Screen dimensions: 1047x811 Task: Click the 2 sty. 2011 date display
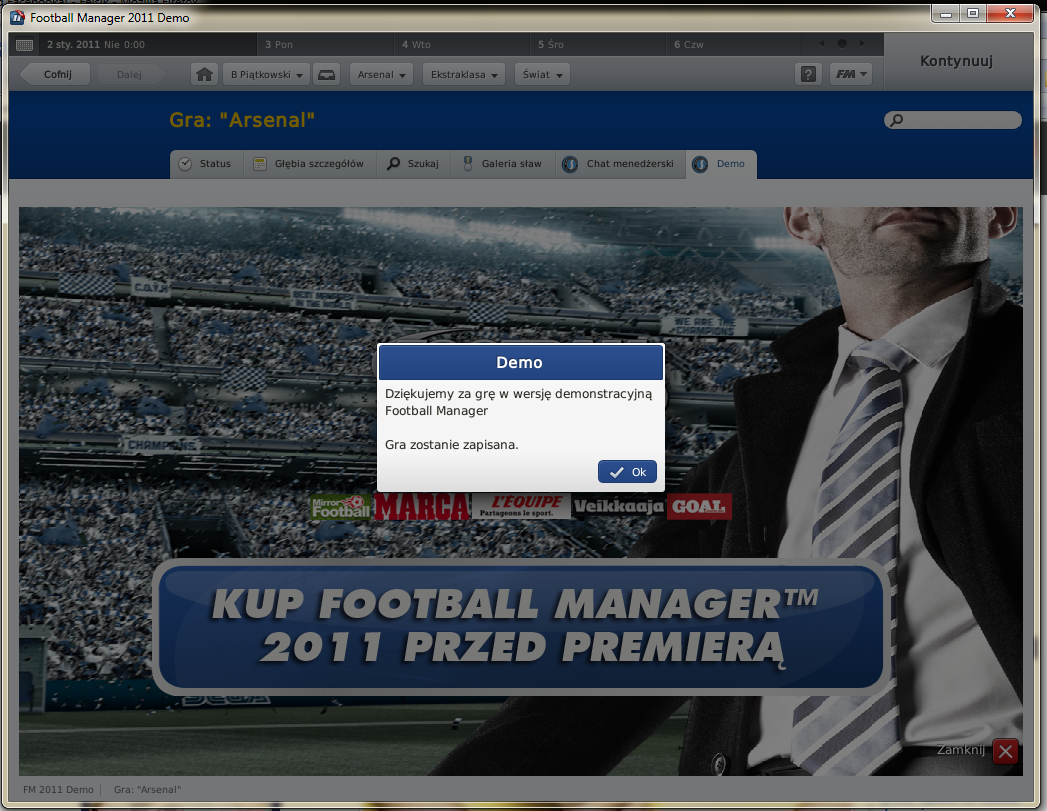(x=95, y=45)
